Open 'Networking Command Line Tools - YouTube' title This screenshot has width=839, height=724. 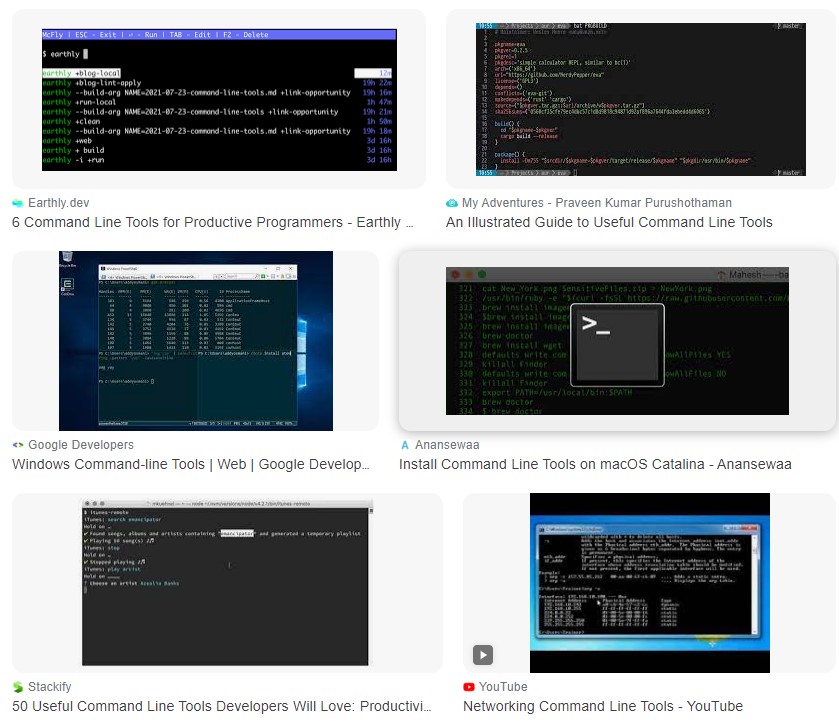[603, 706]
